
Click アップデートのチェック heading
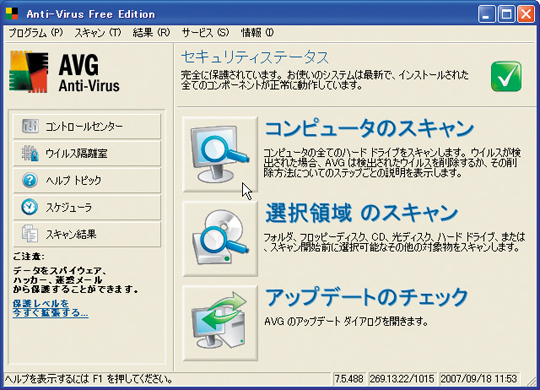(366, 297)
